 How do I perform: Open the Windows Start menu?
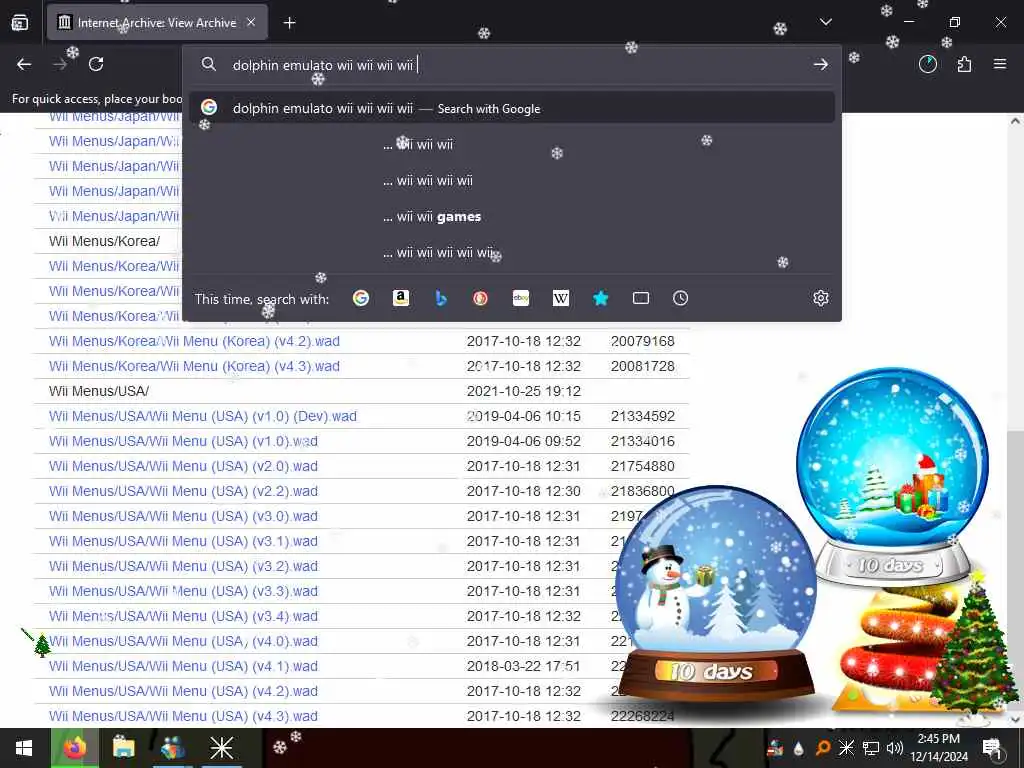click(24, 748)
